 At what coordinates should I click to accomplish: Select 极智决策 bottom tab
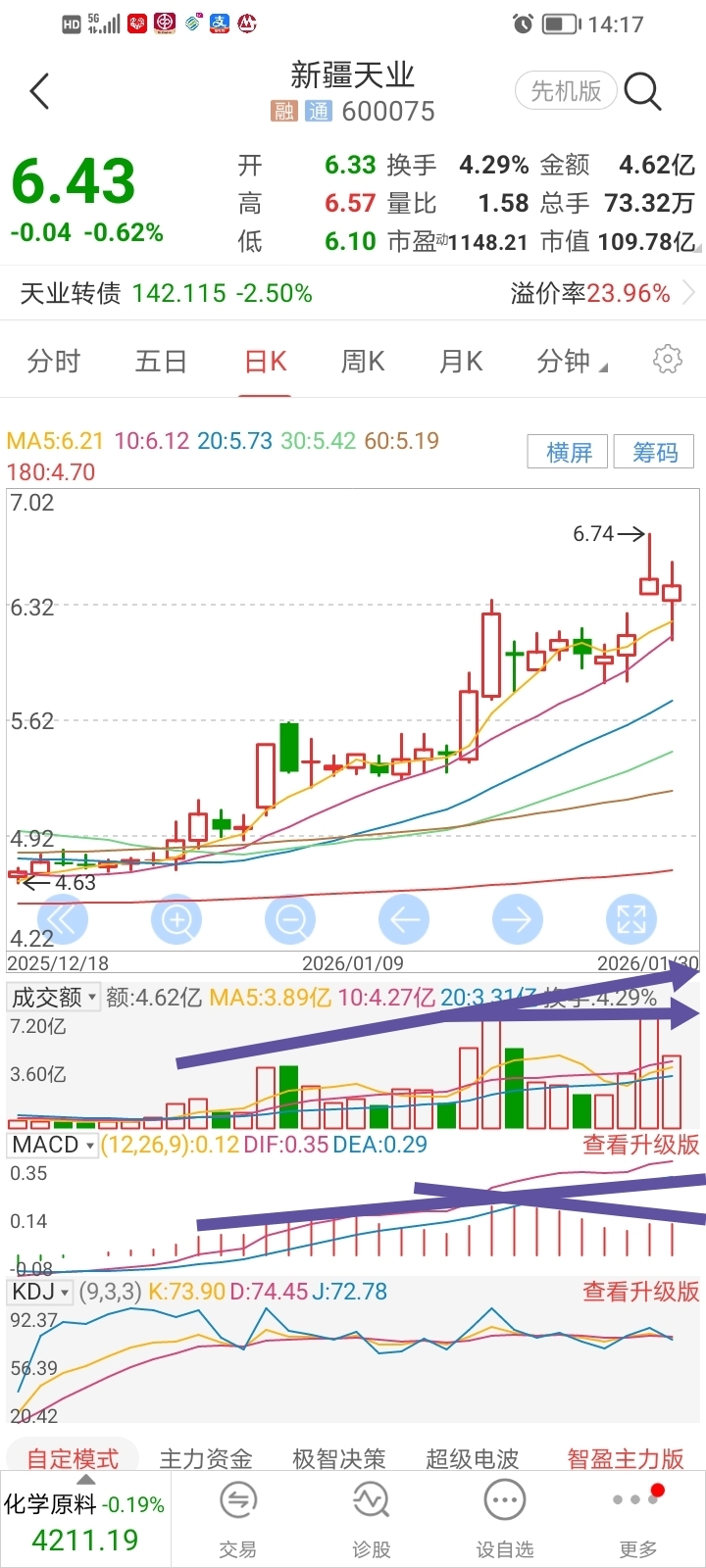(339, 1458)
